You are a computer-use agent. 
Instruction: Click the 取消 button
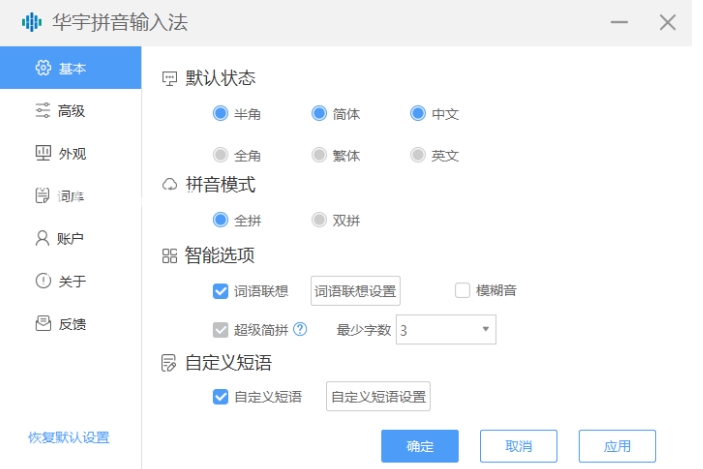[518, 446]
